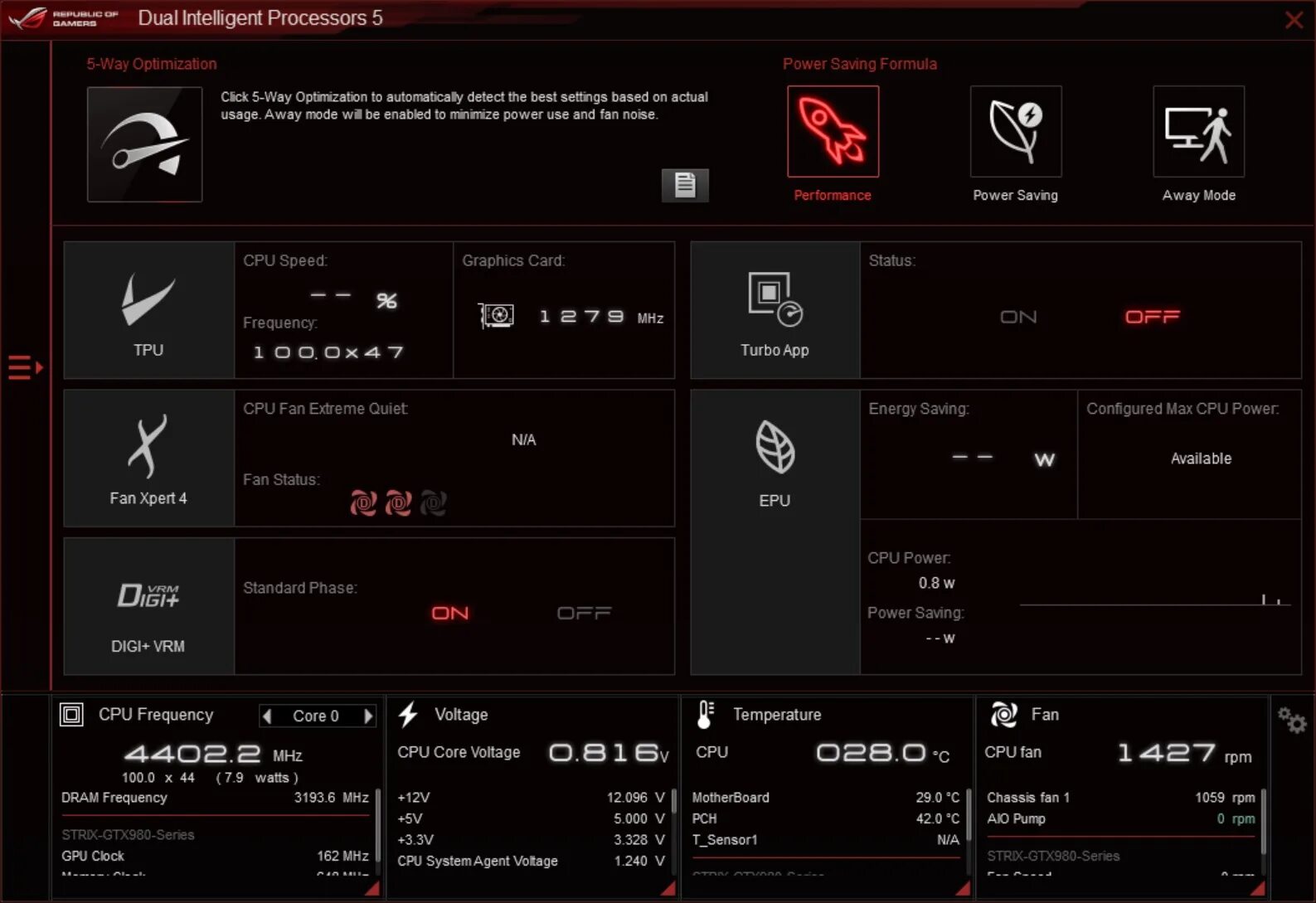1316x903 pixels.
Task: Expand the Voltage panel corner arrow
Action: [x=668, y=889]
